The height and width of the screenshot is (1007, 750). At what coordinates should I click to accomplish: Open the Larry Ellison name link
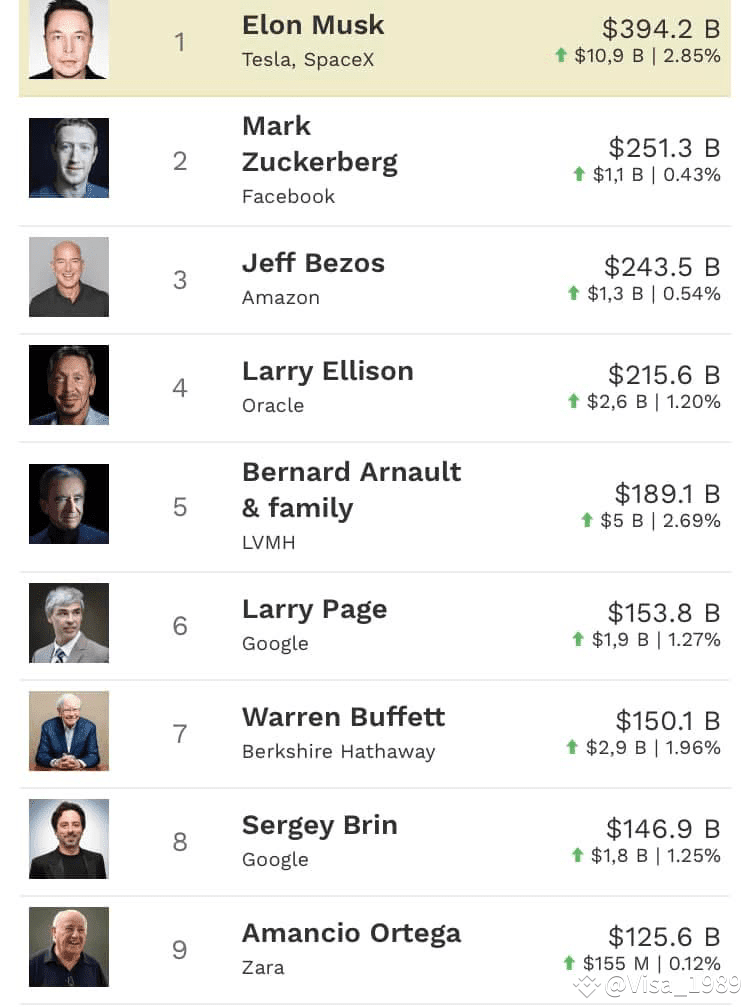(327, 372)
